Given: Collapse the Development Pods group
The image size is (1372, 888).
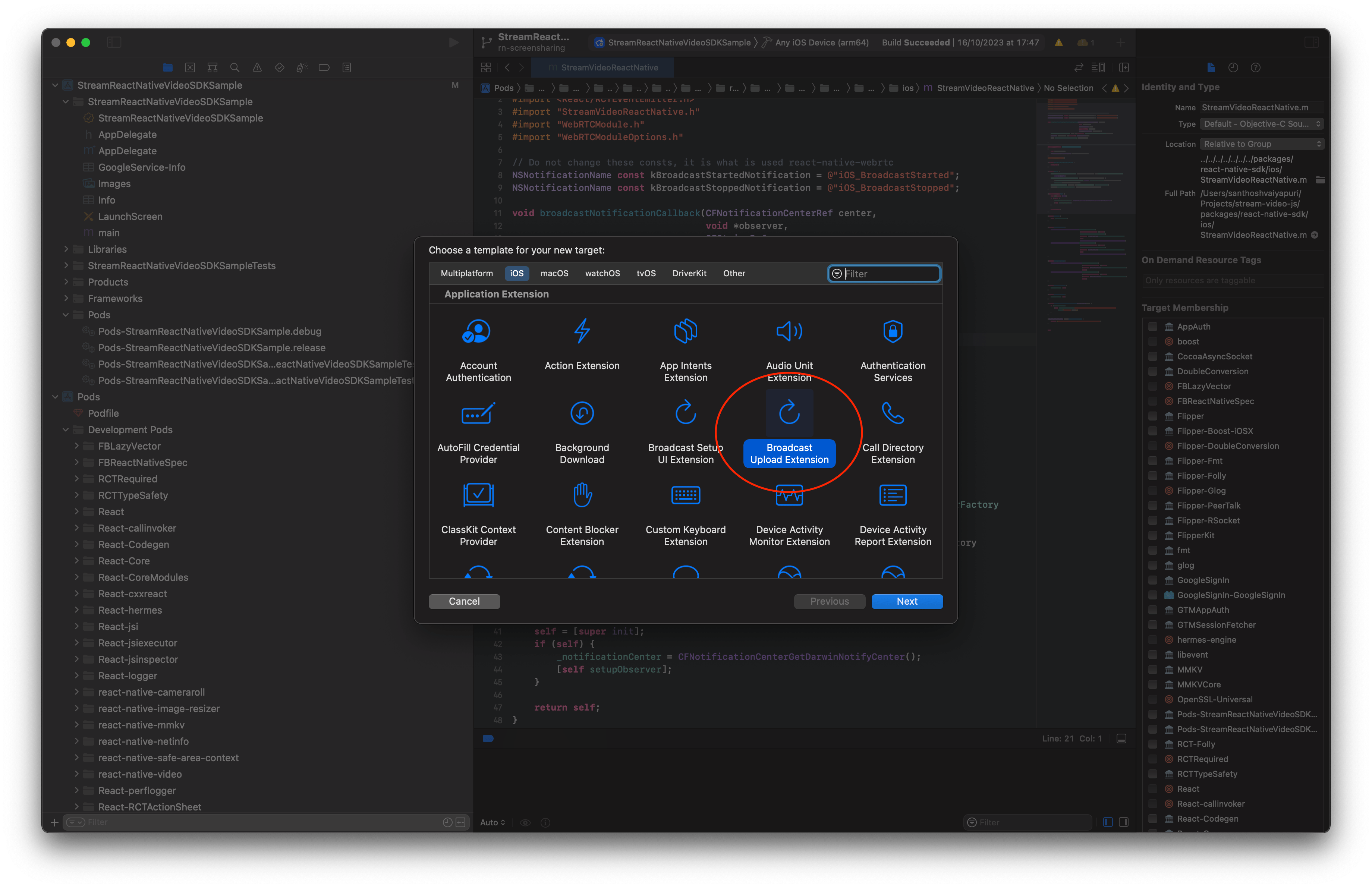Looking at the screenshot, I should (x=66, y=430).
